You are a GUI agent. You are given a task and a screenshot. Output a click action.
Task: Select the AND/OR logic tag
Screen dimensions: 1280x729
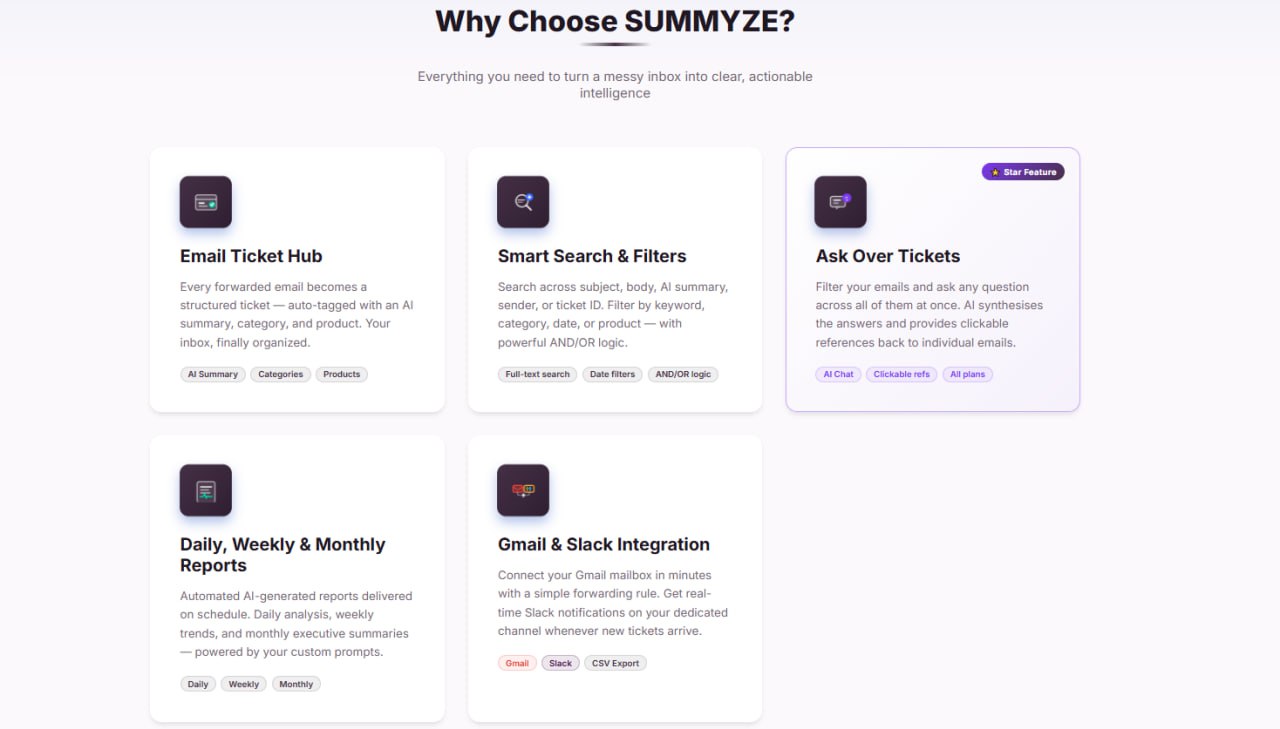pyautogui.click(x=683, y=374)
